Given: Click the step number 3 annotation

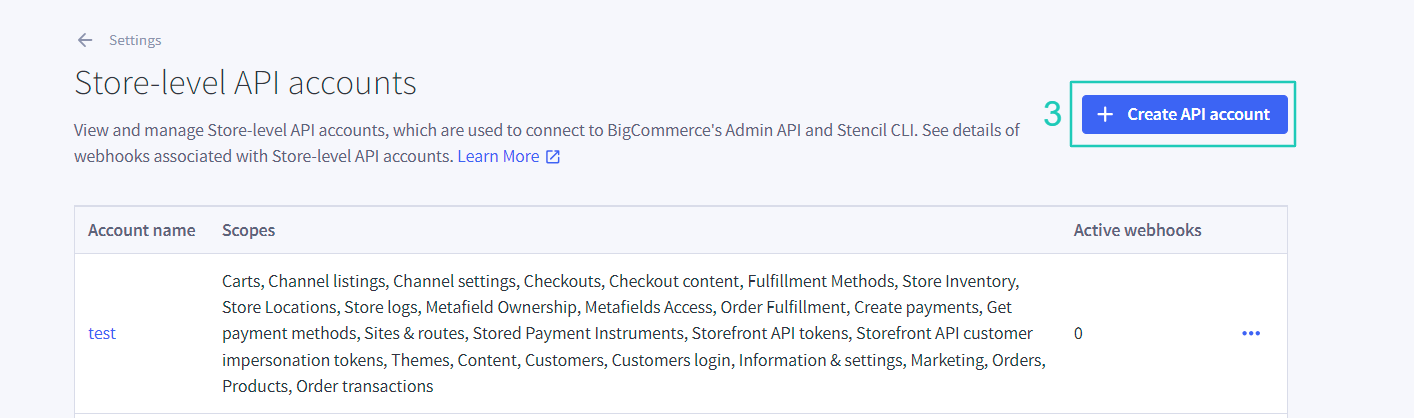Looking at the screenshot, I should (1052, 115).
